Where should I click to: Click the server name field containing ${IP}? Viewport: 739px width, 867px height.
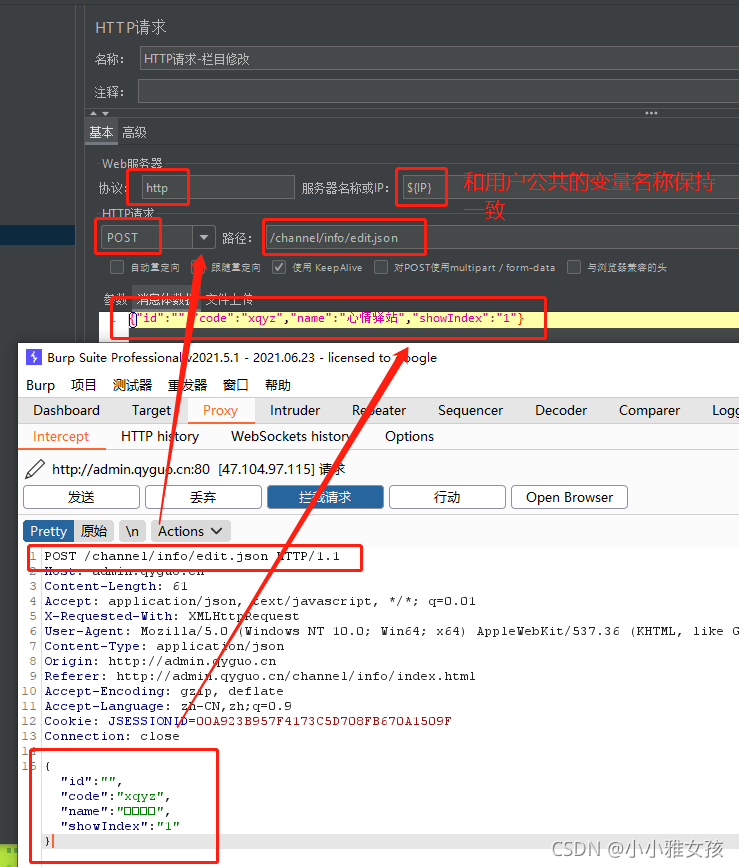click(x=570, y=187)
